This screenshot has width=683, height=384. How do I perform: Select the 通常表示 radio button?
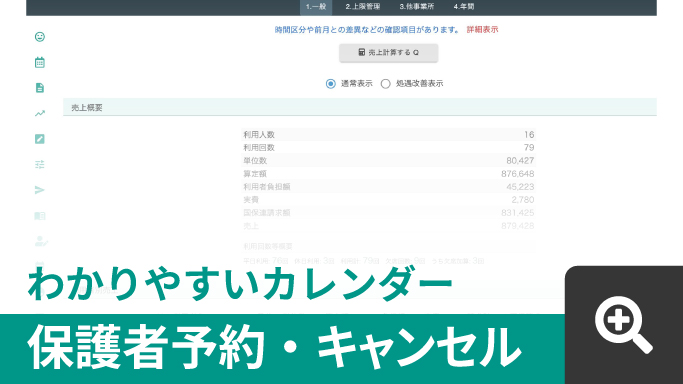[331, 84]
